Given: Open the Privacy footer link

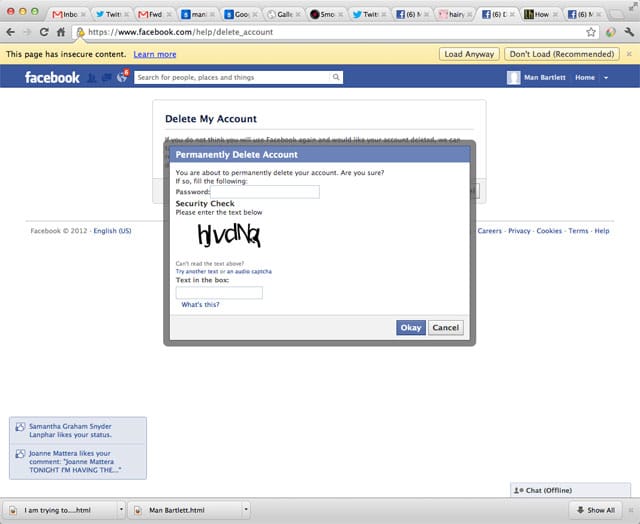Looking at the screenshot, I should point(519,231).
